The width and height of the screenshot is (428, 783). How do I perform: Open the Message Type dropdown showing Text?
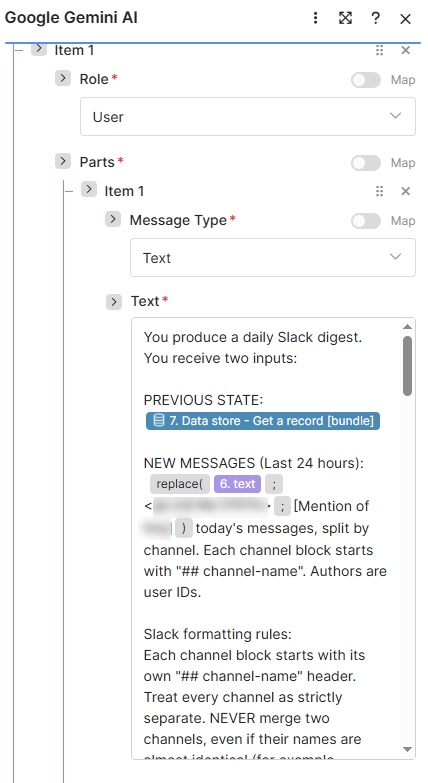point(273,257)
